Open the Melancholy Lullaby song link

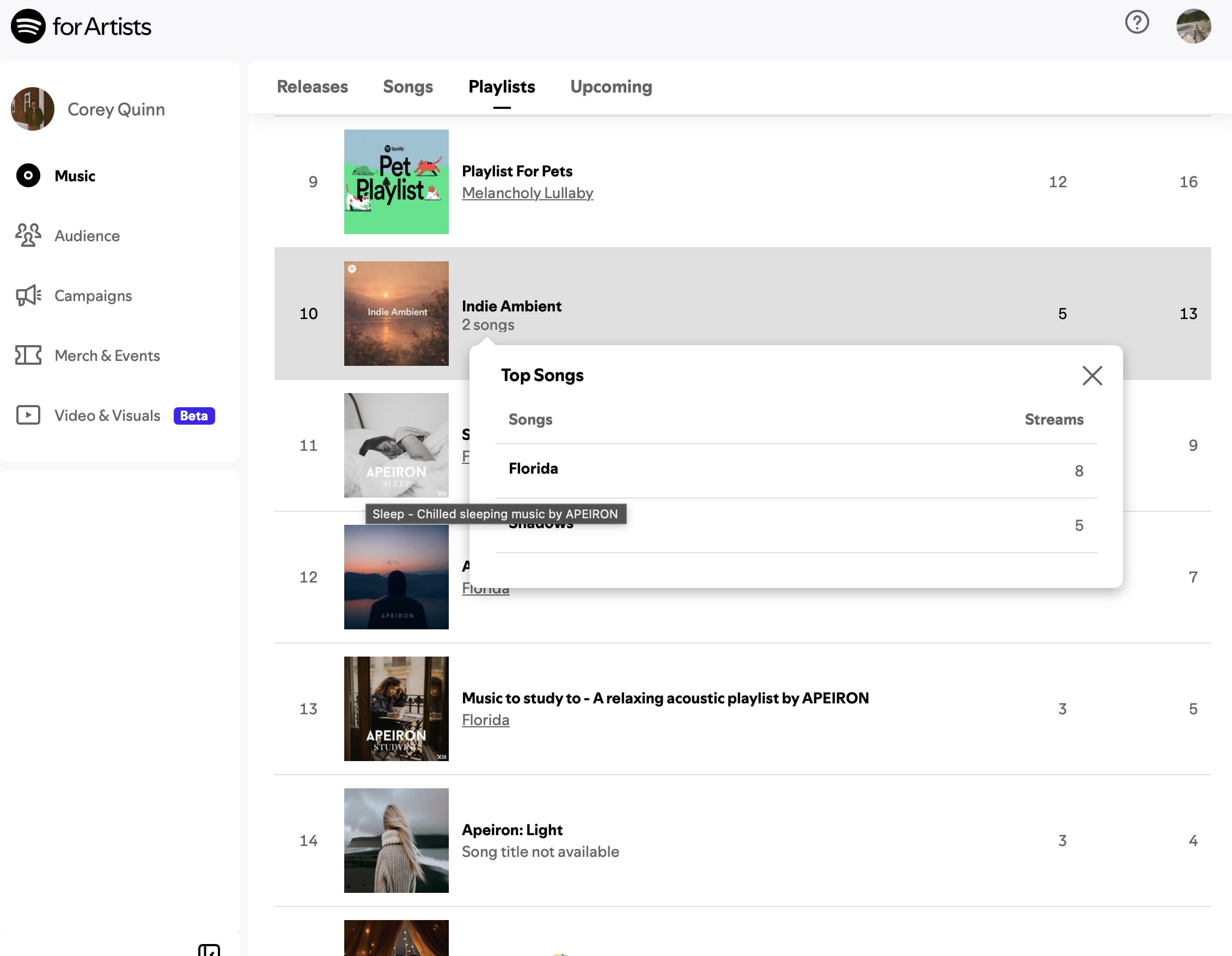(x=527, y=193)
